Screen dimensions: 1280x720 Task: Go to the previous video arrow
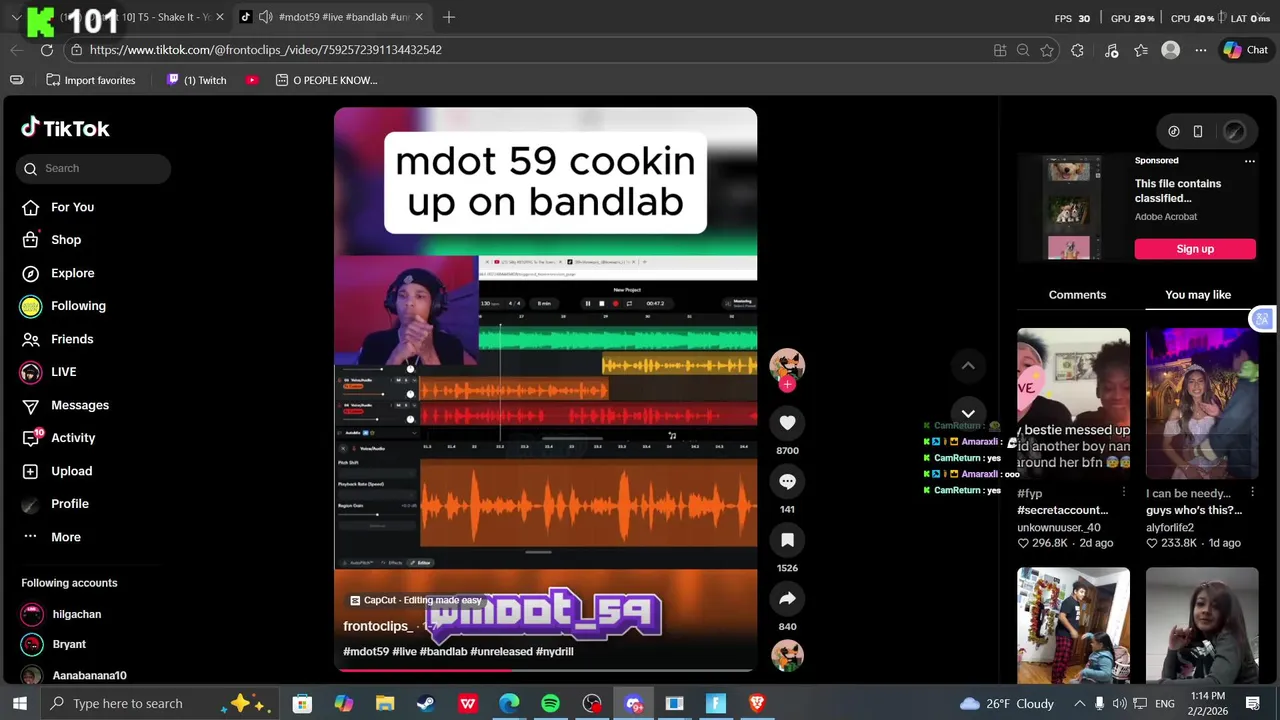pyautogui.click(x=968, y=366)
